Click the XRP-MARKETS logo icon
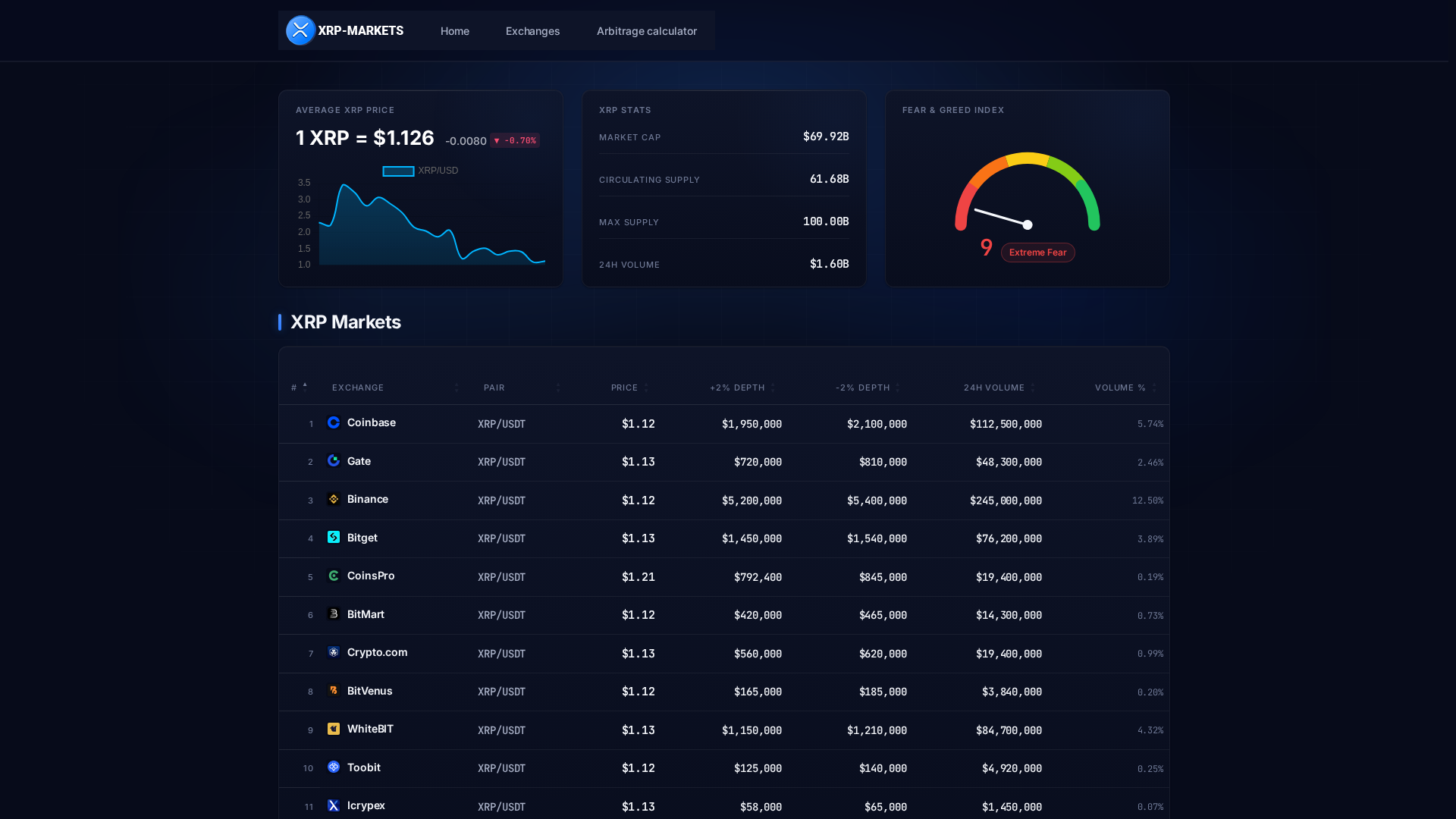The width and height of the screenshot is (1456, 819). (x=300, y=30)
